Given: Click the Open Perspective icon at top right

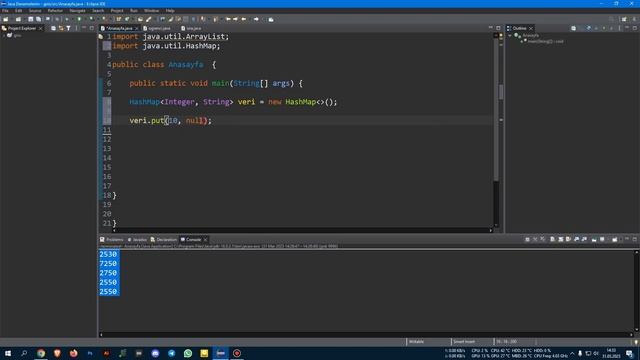Looking at the screenshot, I should (x=624, y=19).
